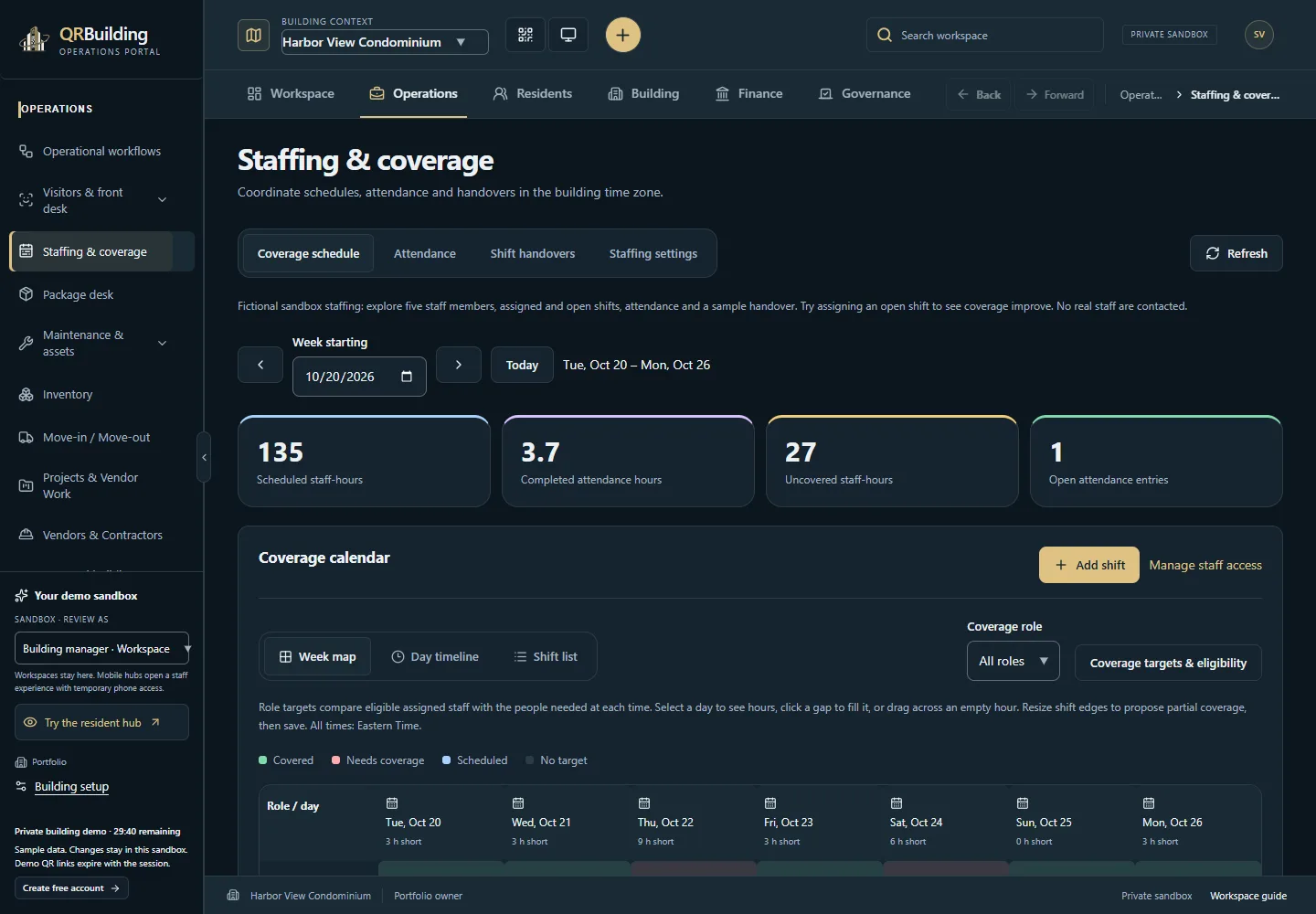This screenshot has height=914, width=1316.
Task: Switch to Week map view
Action: (x=317, y=656)
